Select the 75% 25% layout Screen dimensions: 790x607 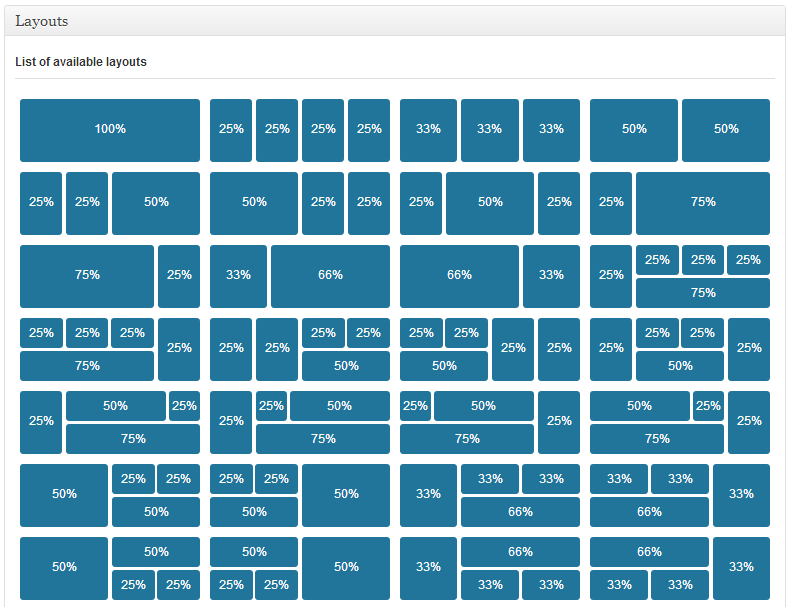tap(110, 276)
